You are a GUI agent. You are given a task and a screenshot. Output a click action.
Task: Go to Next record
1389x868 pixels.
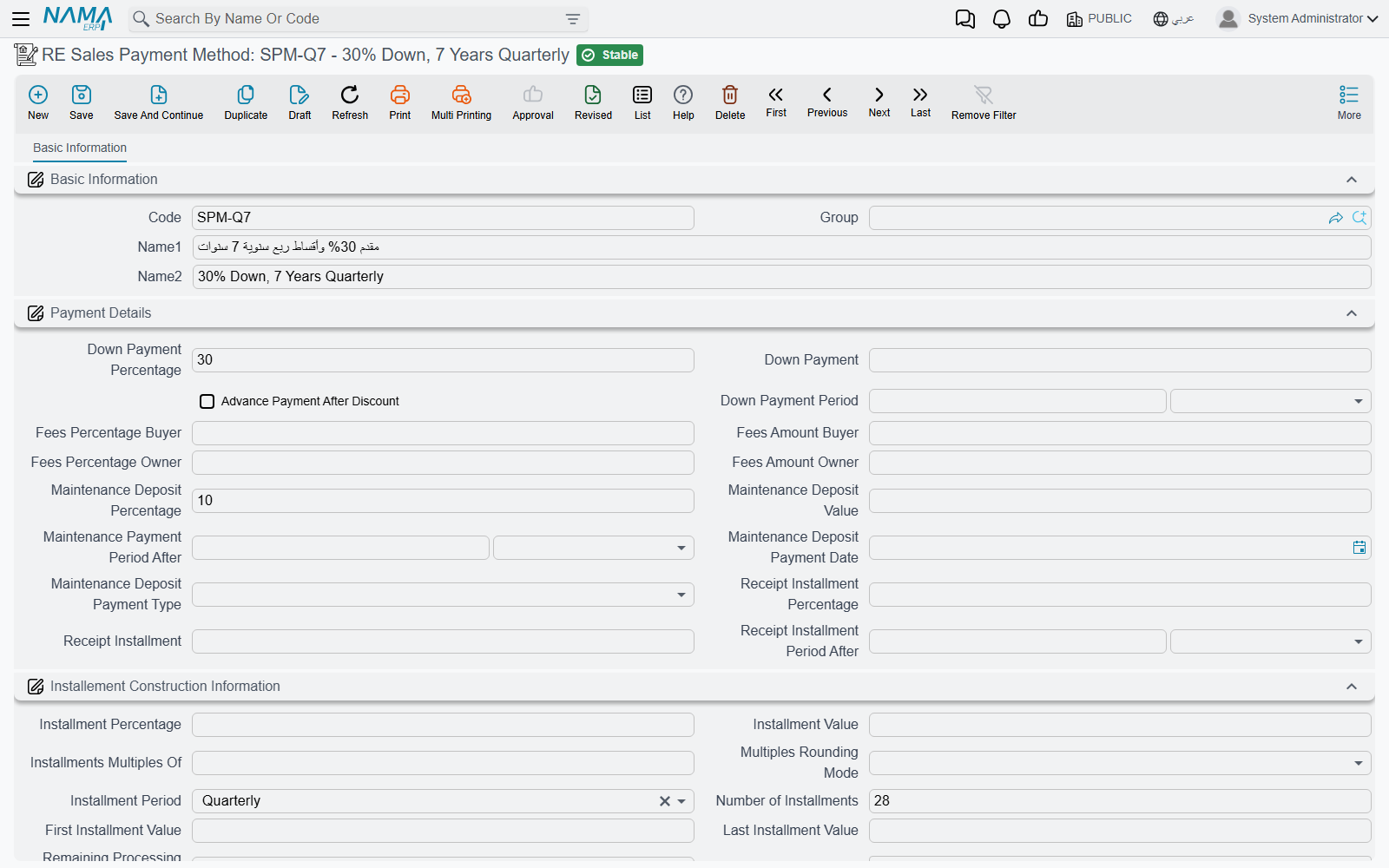879,102
